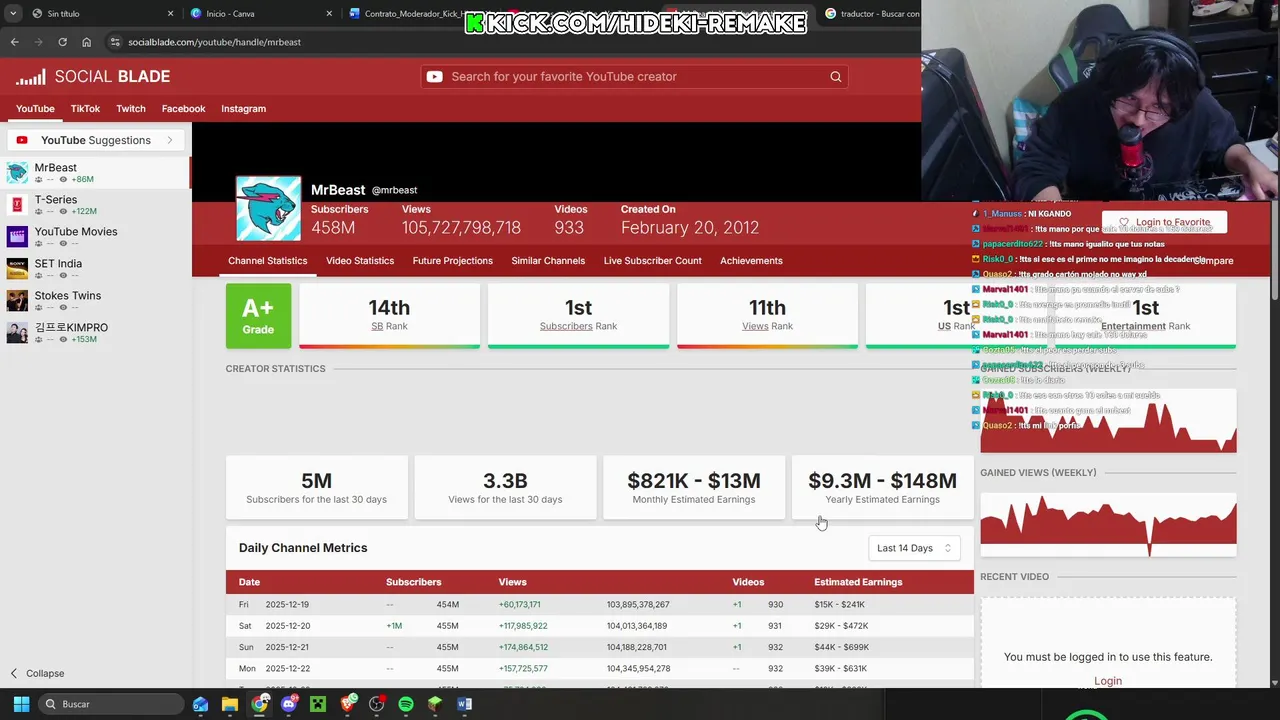1280x720 pixels.
Task: Select MrBeast in suggestions list
Action: (x=96, y=173)
